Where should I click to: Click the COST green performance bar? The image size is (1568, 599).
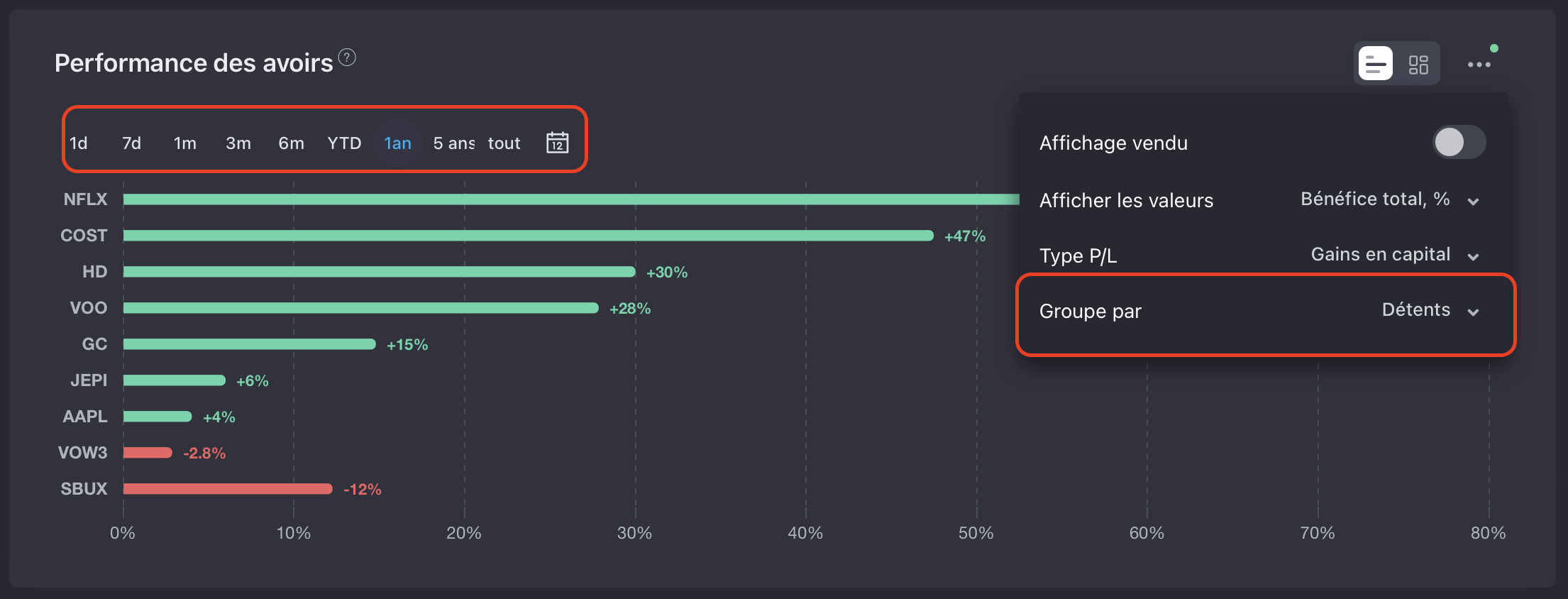click(528, 236)
